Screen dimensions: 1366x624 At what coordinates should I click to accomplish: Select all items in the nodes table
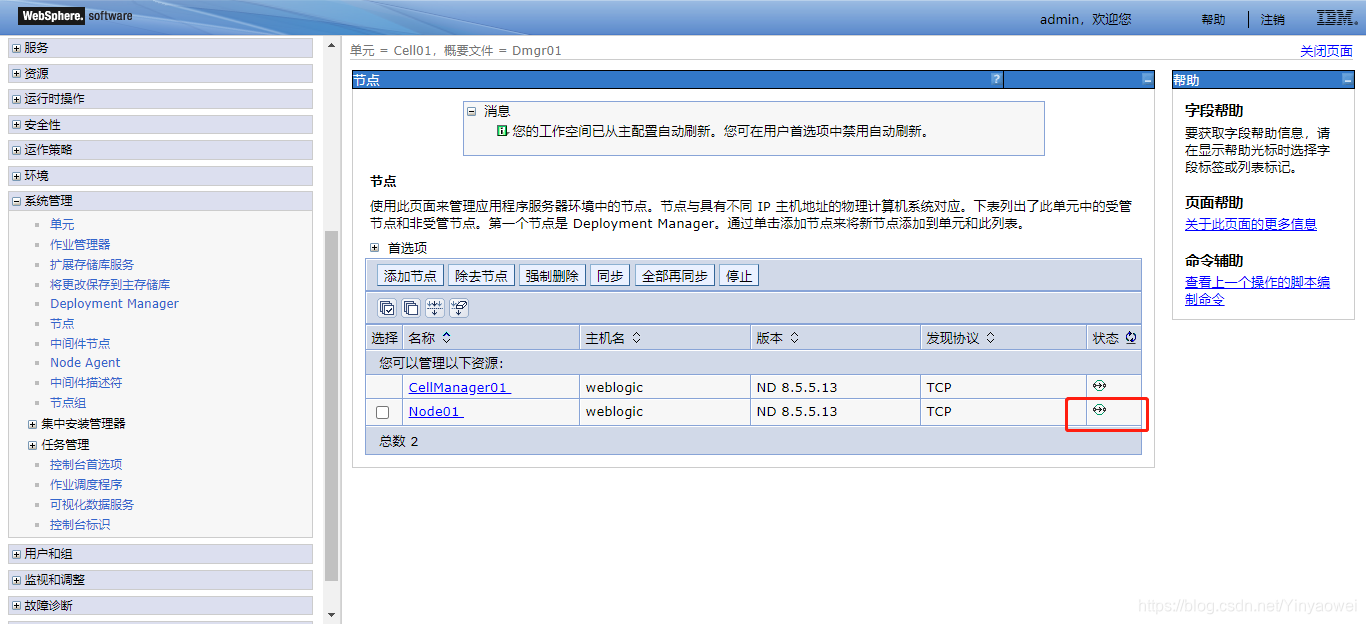click(x=387, y=308)
